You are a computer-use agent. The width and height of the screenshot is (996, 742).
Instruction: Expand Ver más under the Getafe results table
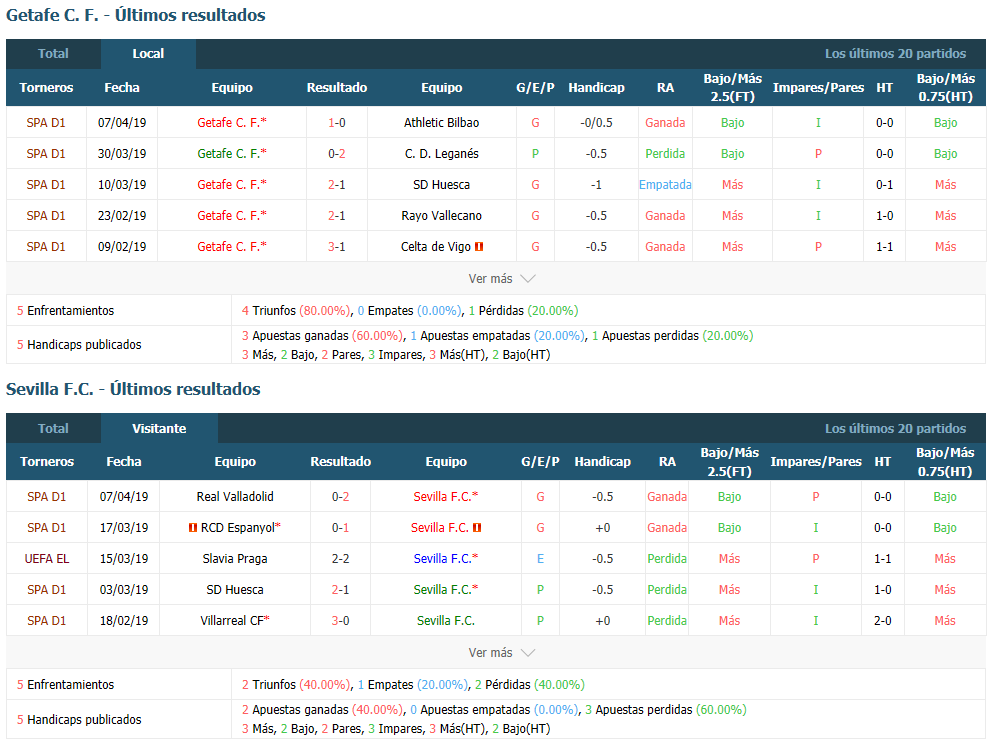coord(502,278)
